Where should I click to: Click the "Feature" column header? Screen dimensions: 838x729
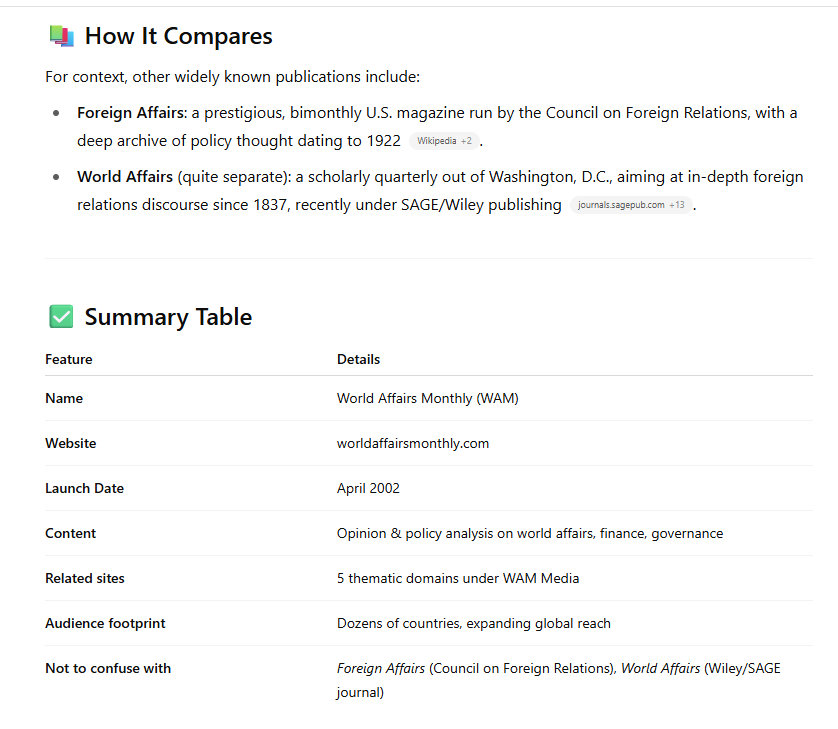(69, 359)
